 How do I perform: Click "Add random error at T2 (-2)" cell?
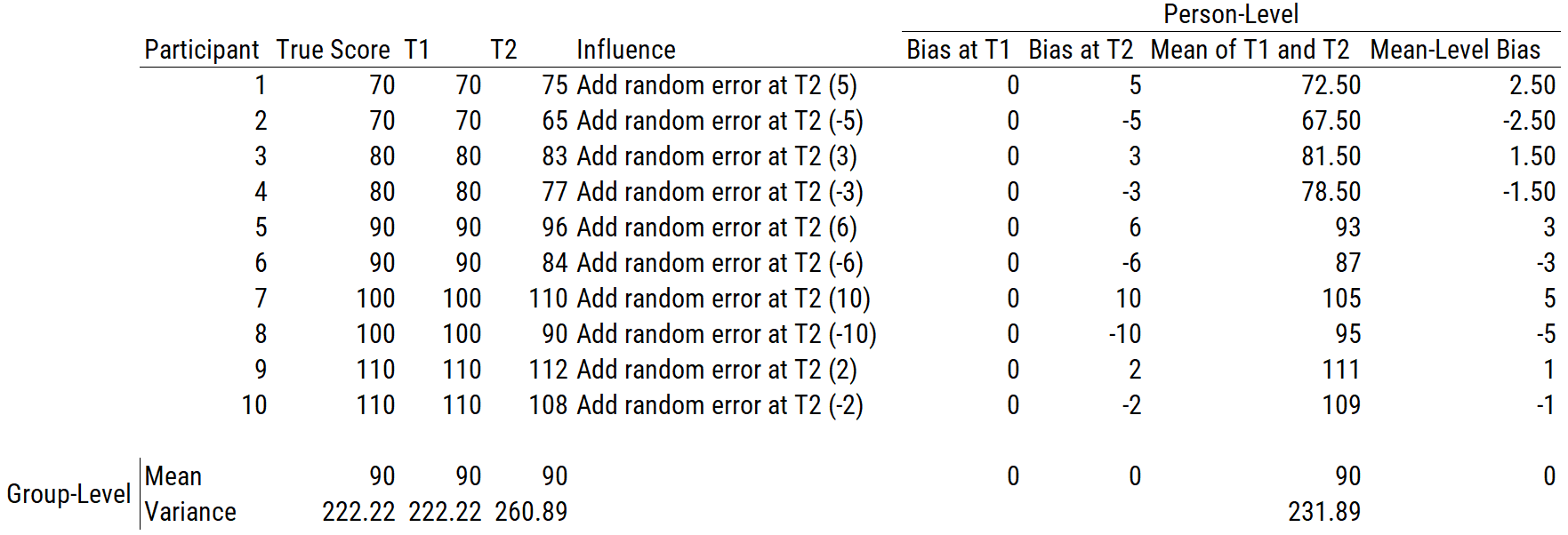720,405
